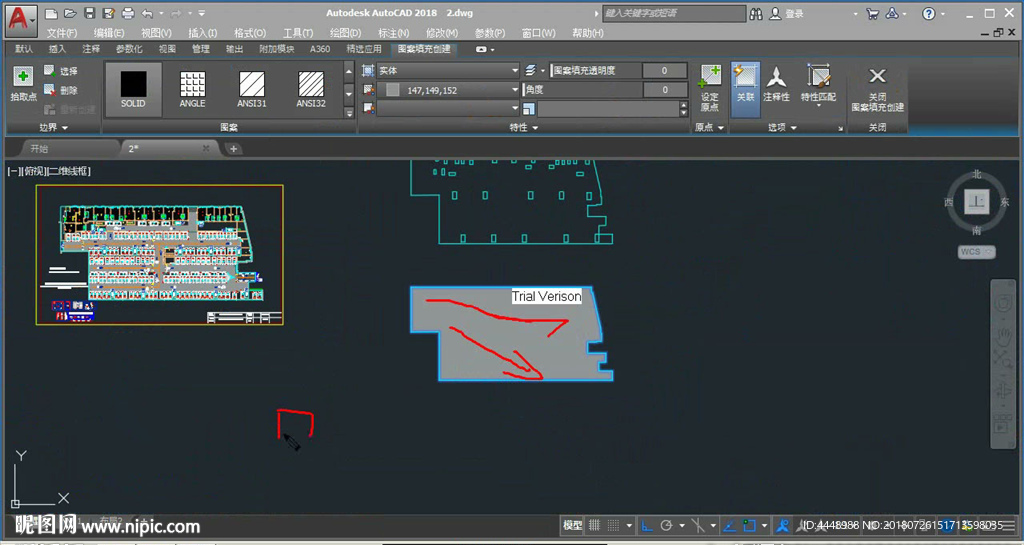Open the 文件(F) menu
Viewport: 1024px width, 545px height.
click(x=62, y=33)
